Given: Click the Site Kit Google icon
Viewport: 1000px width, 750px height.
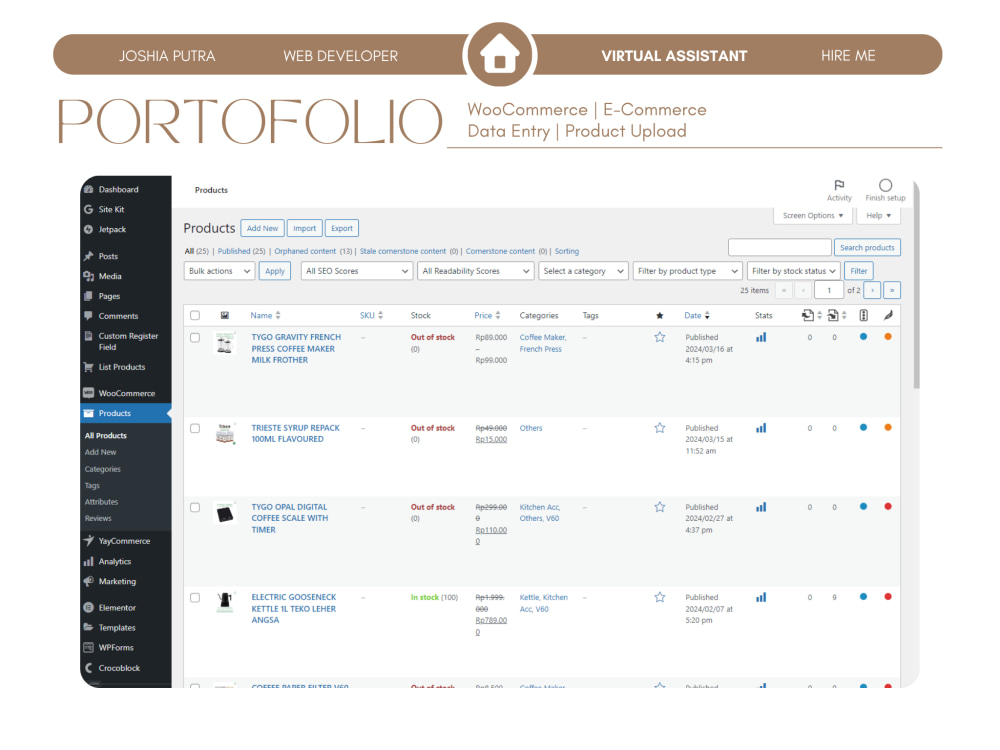Looking at the screenshot, I should click(x=89, y=209).
